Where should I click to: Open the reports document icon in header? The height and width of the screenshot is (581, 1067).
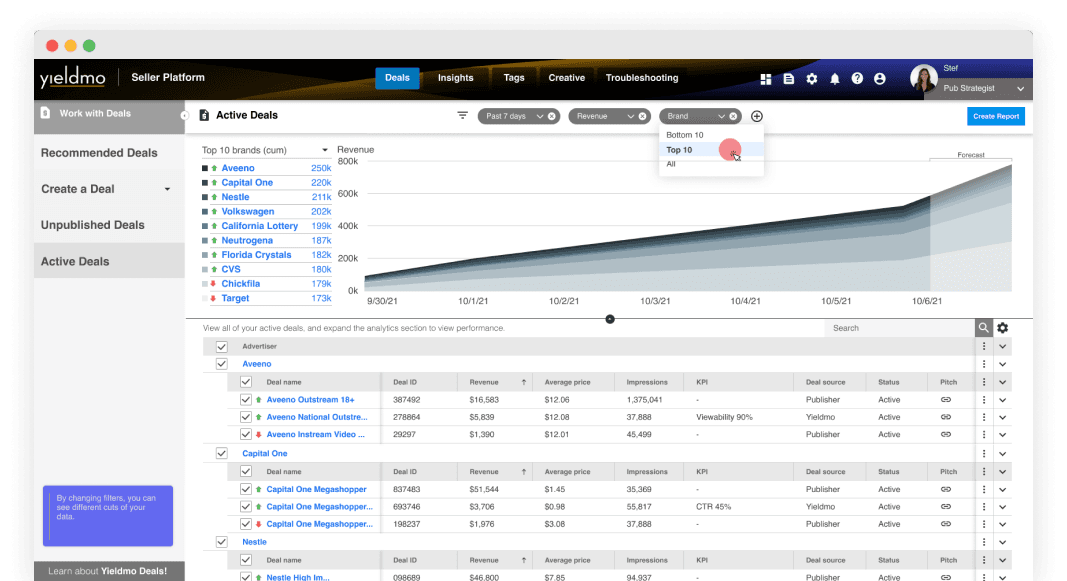tap(789, 79)
